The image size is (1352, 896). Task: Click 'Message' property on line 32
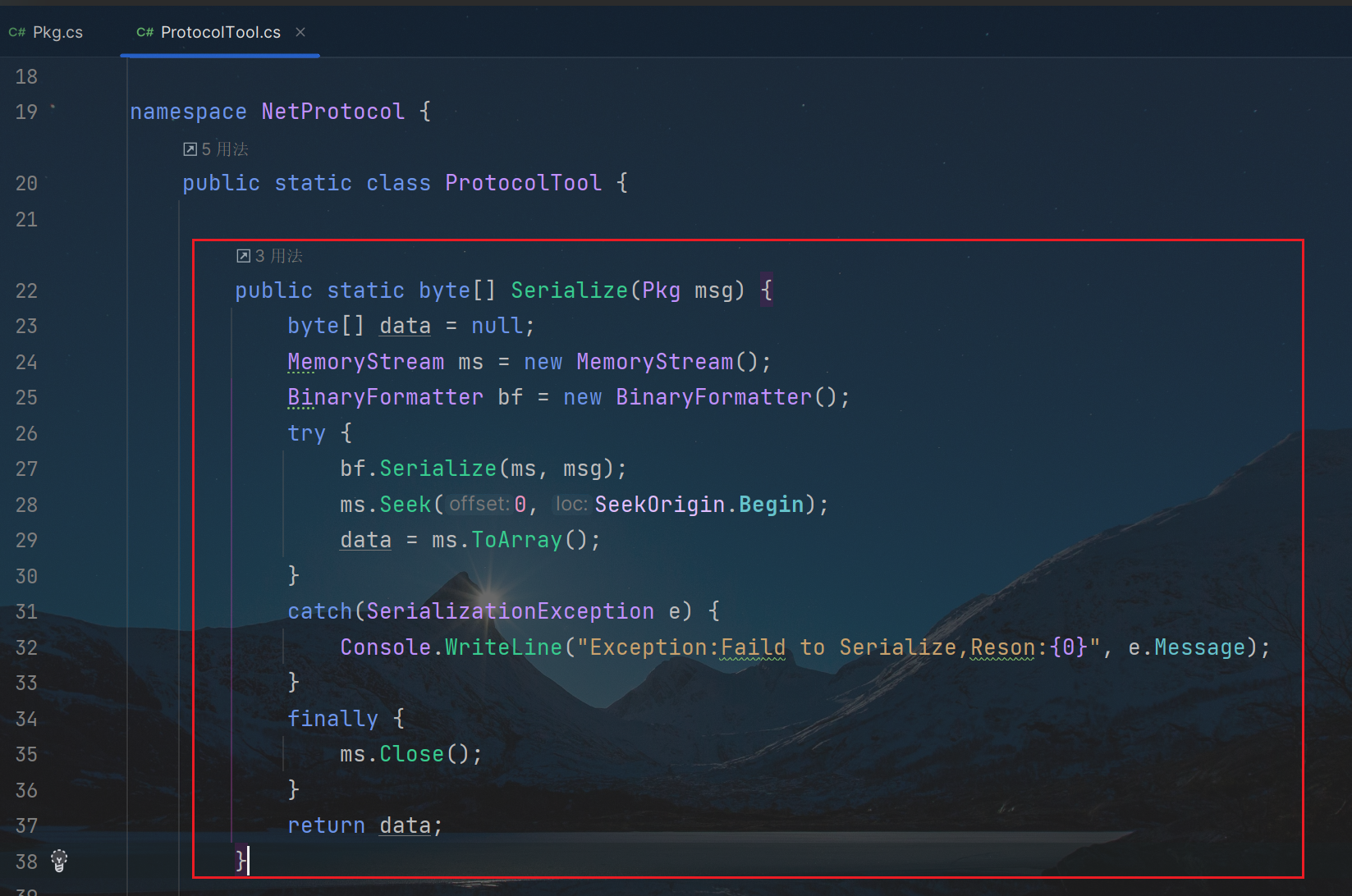[x=1200, y=647]
